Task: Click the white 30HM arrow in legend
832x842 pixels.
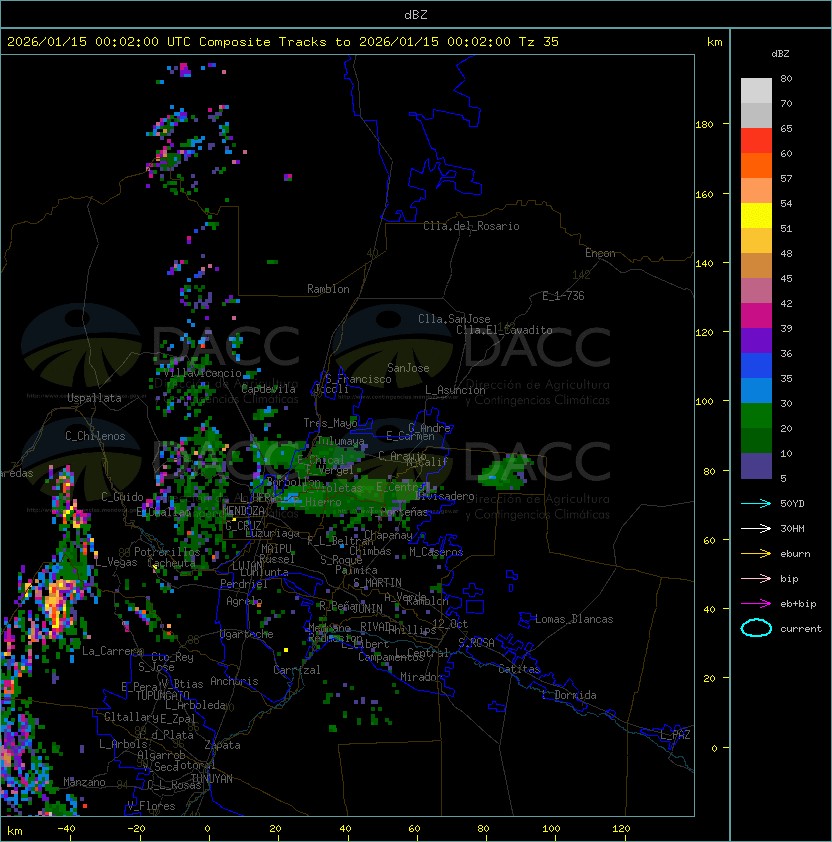Action: tap(756, 528)
